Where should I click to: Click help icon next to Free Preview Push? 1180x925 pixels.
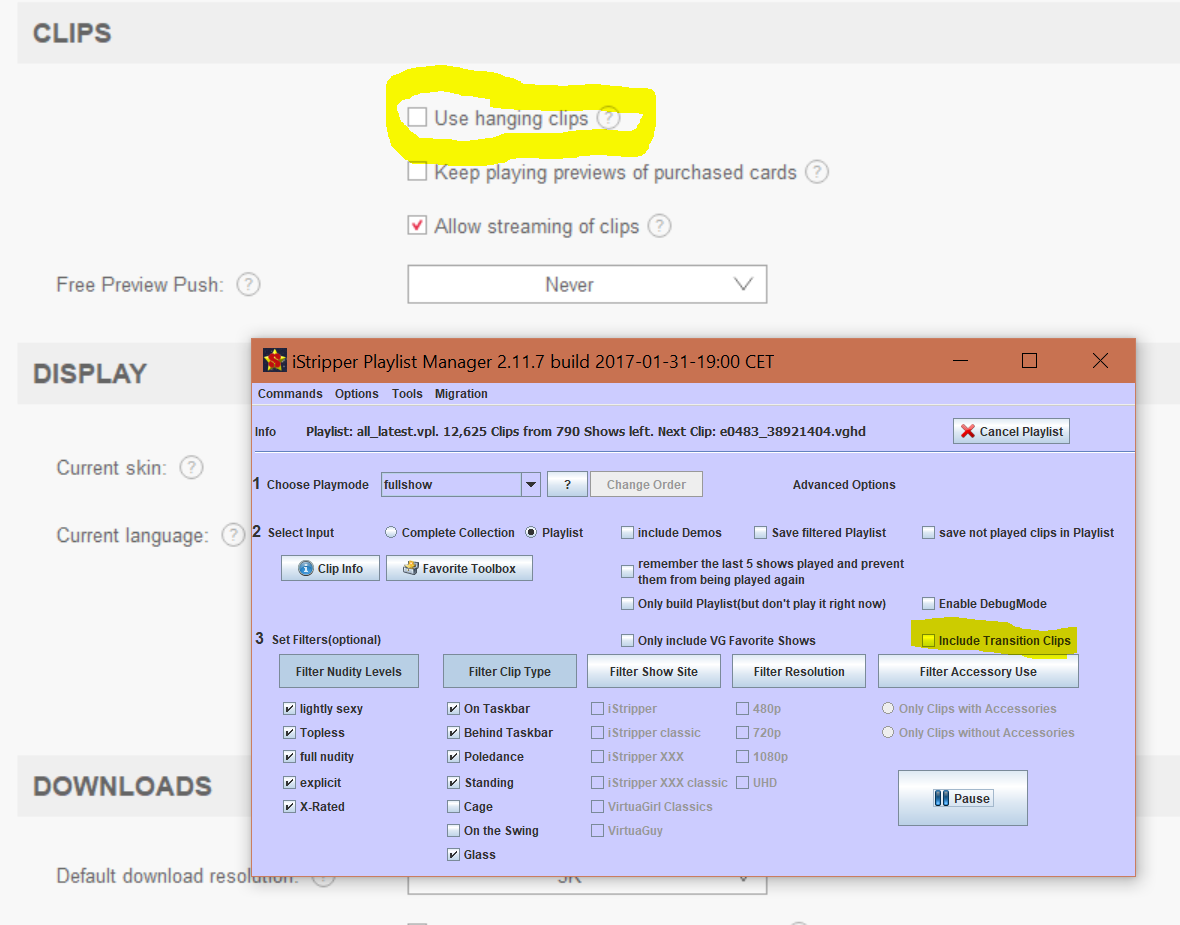click(248, 284)
